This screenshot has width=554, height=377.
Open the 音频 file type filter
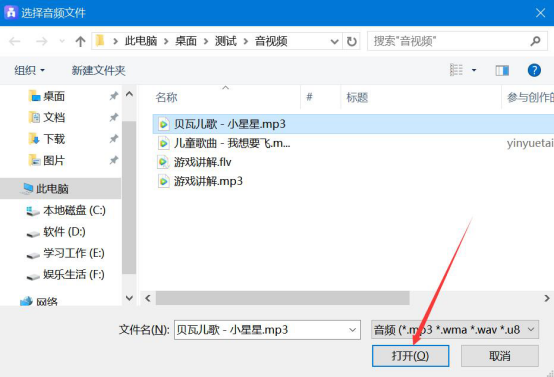coord(455,330)
